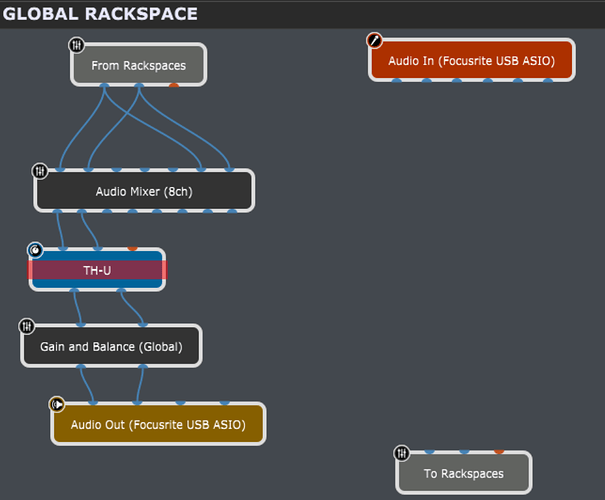Click the knob icon on TH-U plugin block

35,250
